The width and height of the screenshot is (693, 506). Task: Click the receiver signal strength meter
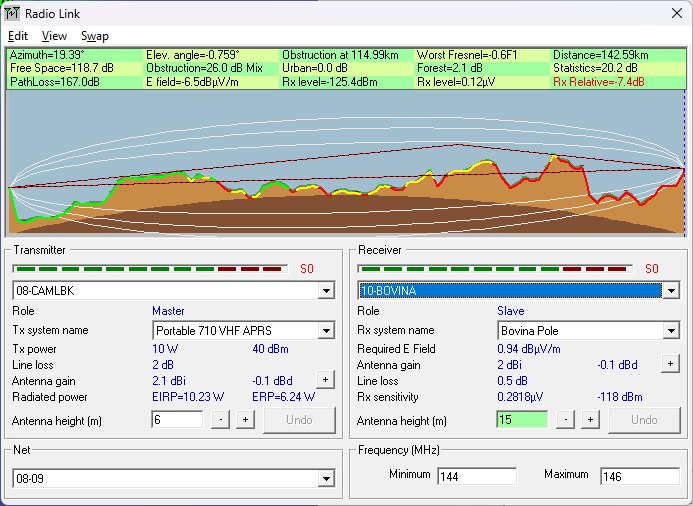495,269
